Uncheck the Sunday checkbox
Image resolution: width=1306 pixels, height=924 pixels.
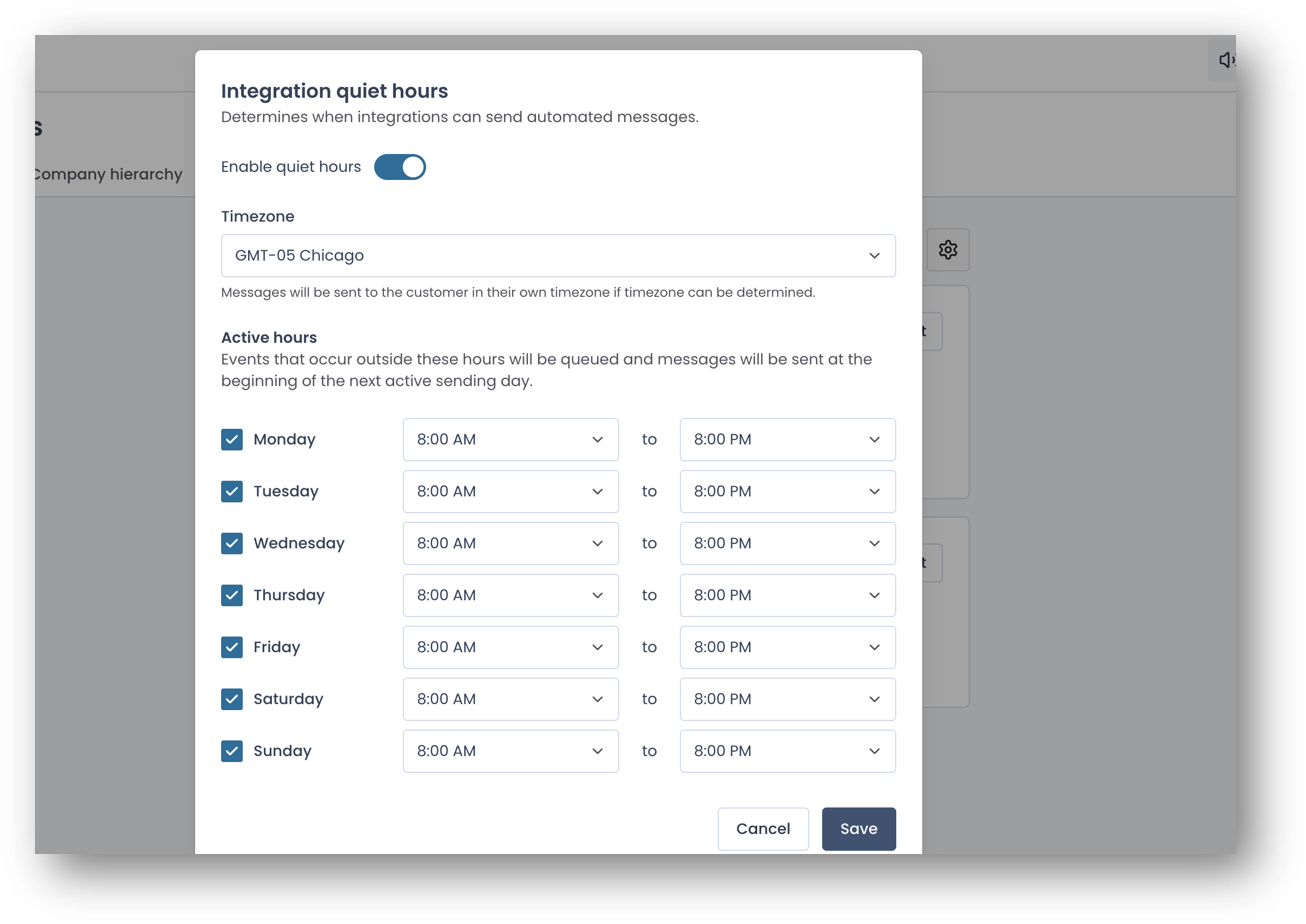[x=230, y=751]
